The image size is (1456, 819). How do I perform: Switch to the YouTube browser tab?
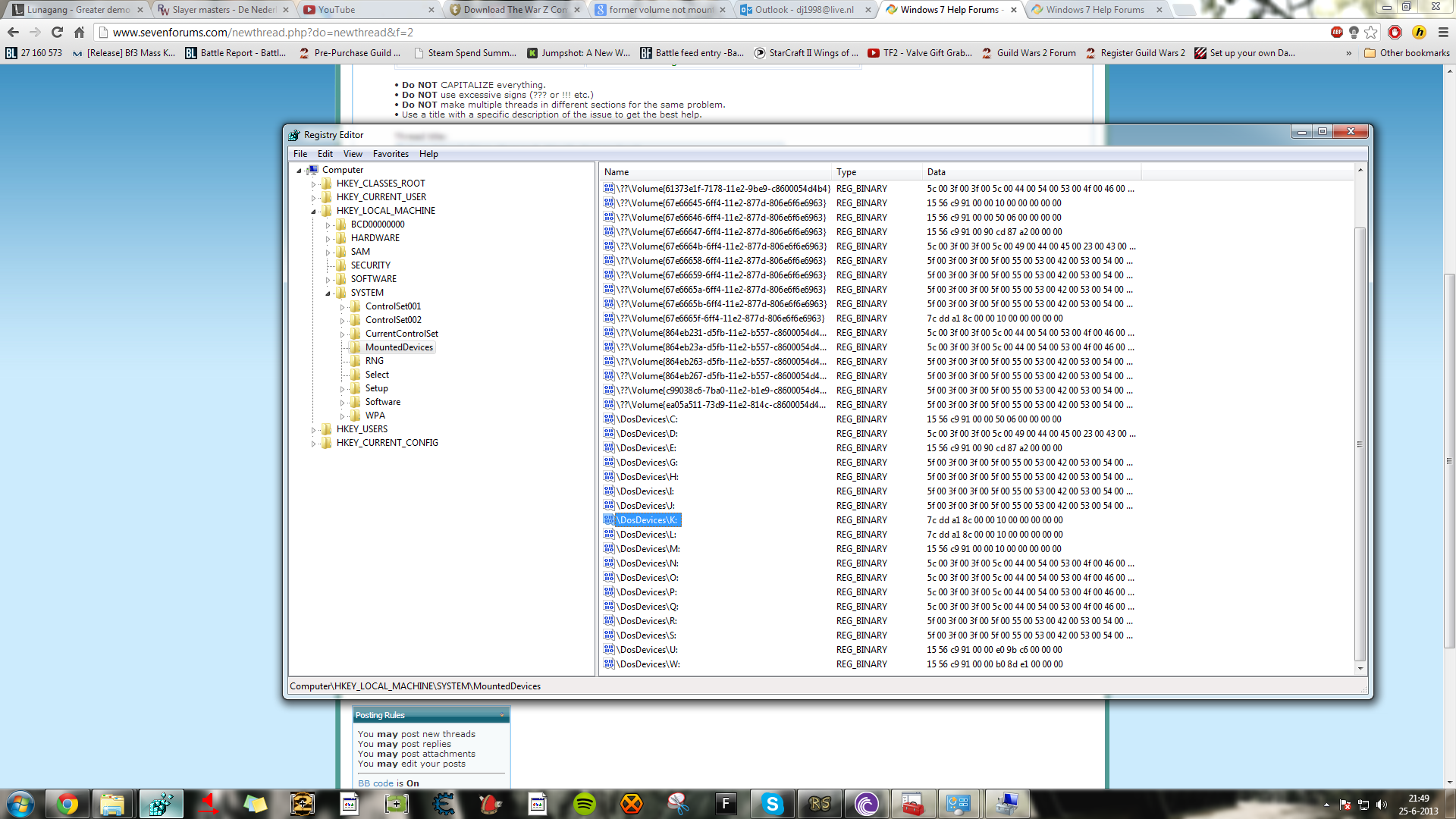pos(368,10)
